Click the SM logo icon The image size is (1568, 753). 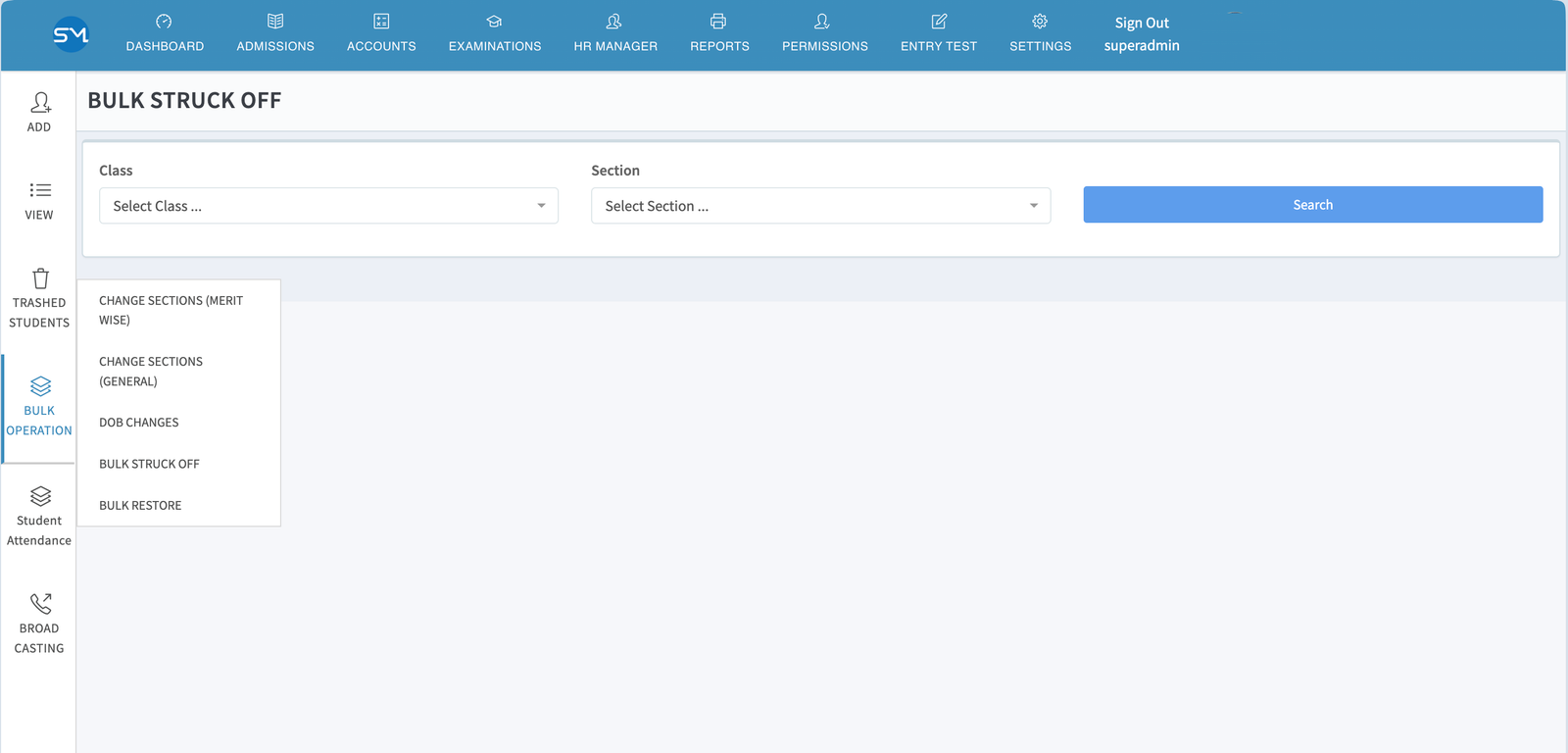coord(71,35)
